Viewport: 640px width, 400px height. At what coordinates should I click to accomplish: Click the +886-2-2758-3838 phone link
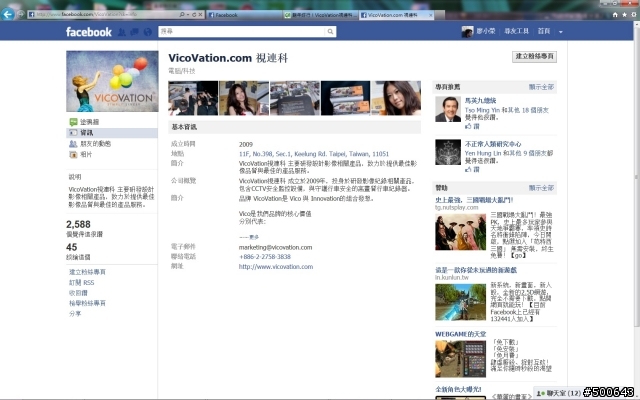[264, 257]
